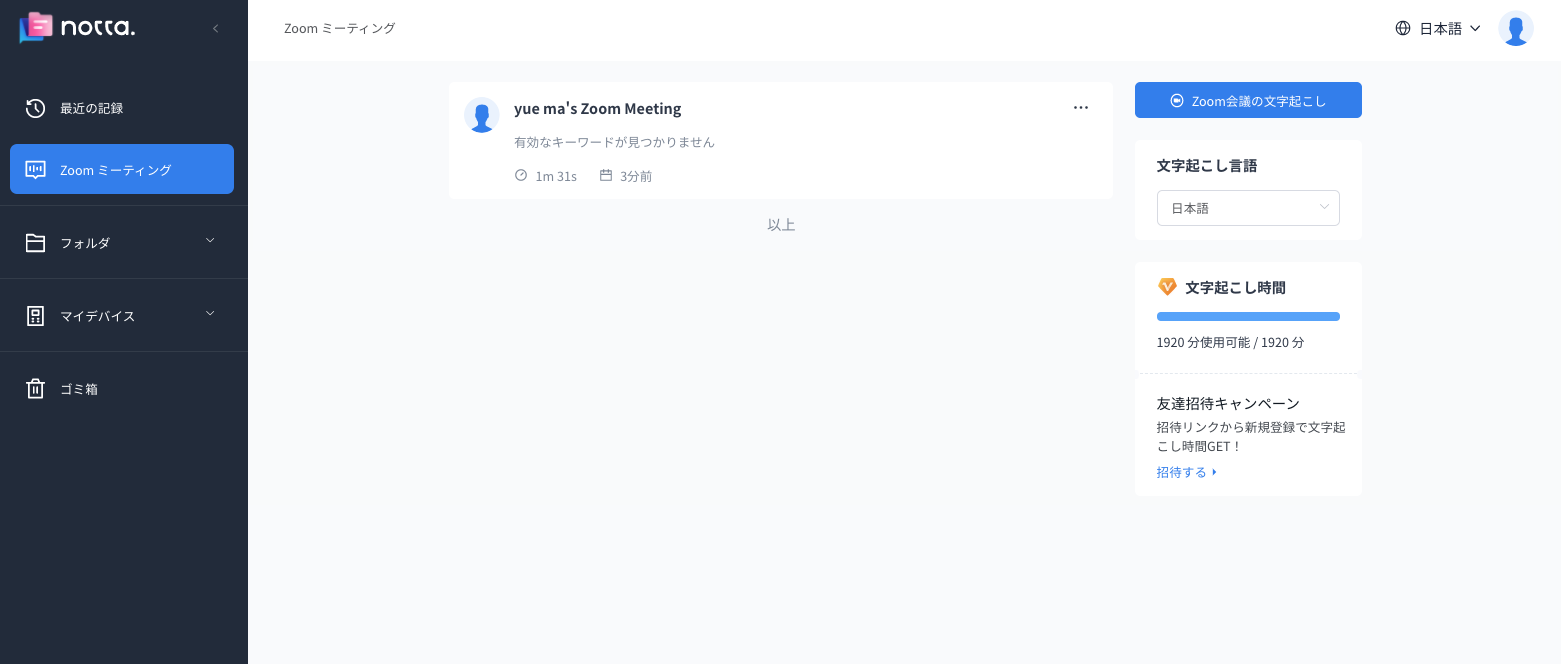
Task: Click the blue transcription time progress bar
Action: [x=1248, y=316]
